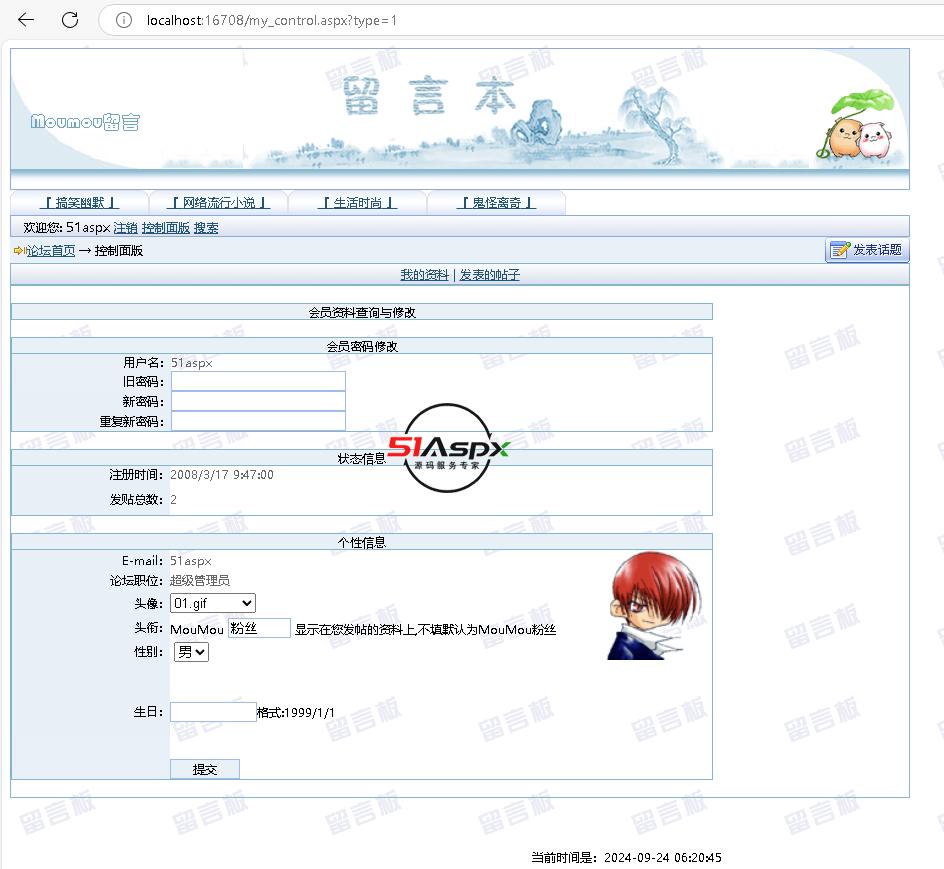Submit the form with 提交 button
The height and width of the screenshot is (869, 944).
pos(205,769)
